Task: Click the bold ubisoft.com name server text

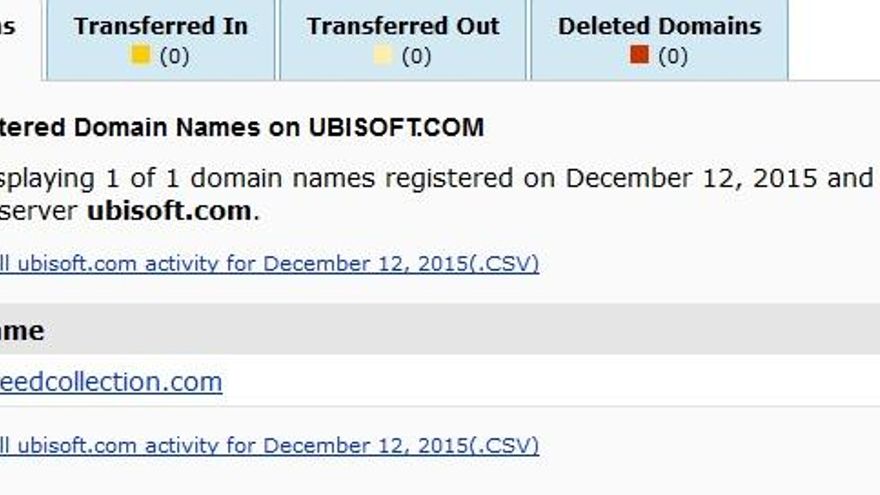Action: [x=168, y=212]
